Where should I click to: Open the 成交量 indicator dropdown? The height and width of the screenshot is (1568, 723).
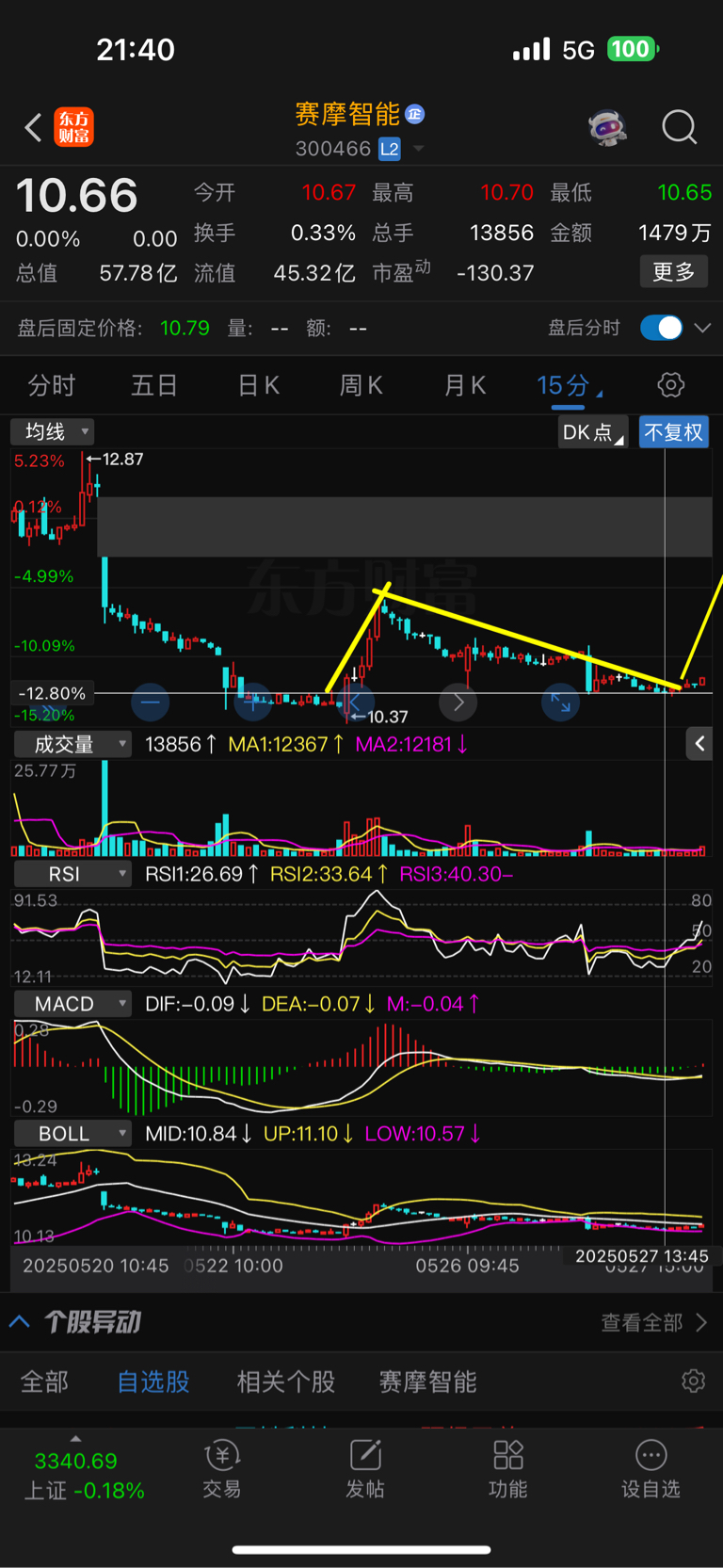click(x=73, y=744)
